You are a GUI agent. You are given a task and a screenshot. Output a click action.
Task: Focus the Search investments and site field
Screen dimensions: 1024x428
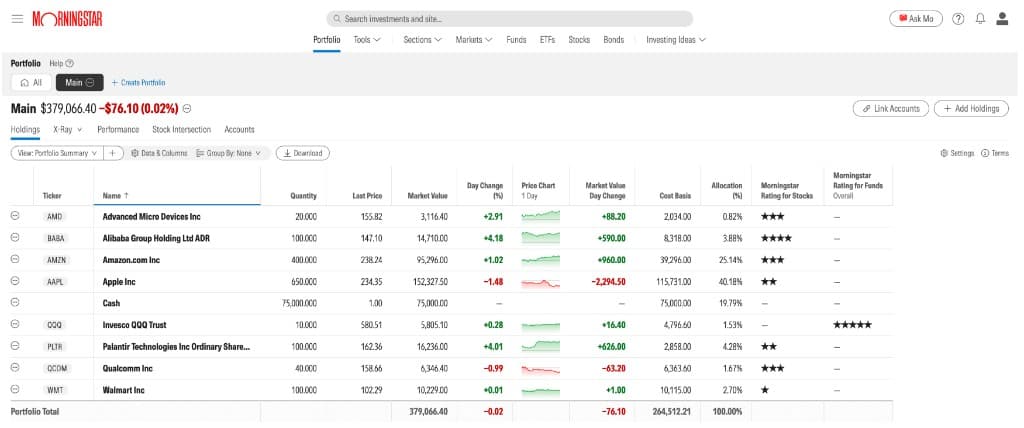point(509,19)
